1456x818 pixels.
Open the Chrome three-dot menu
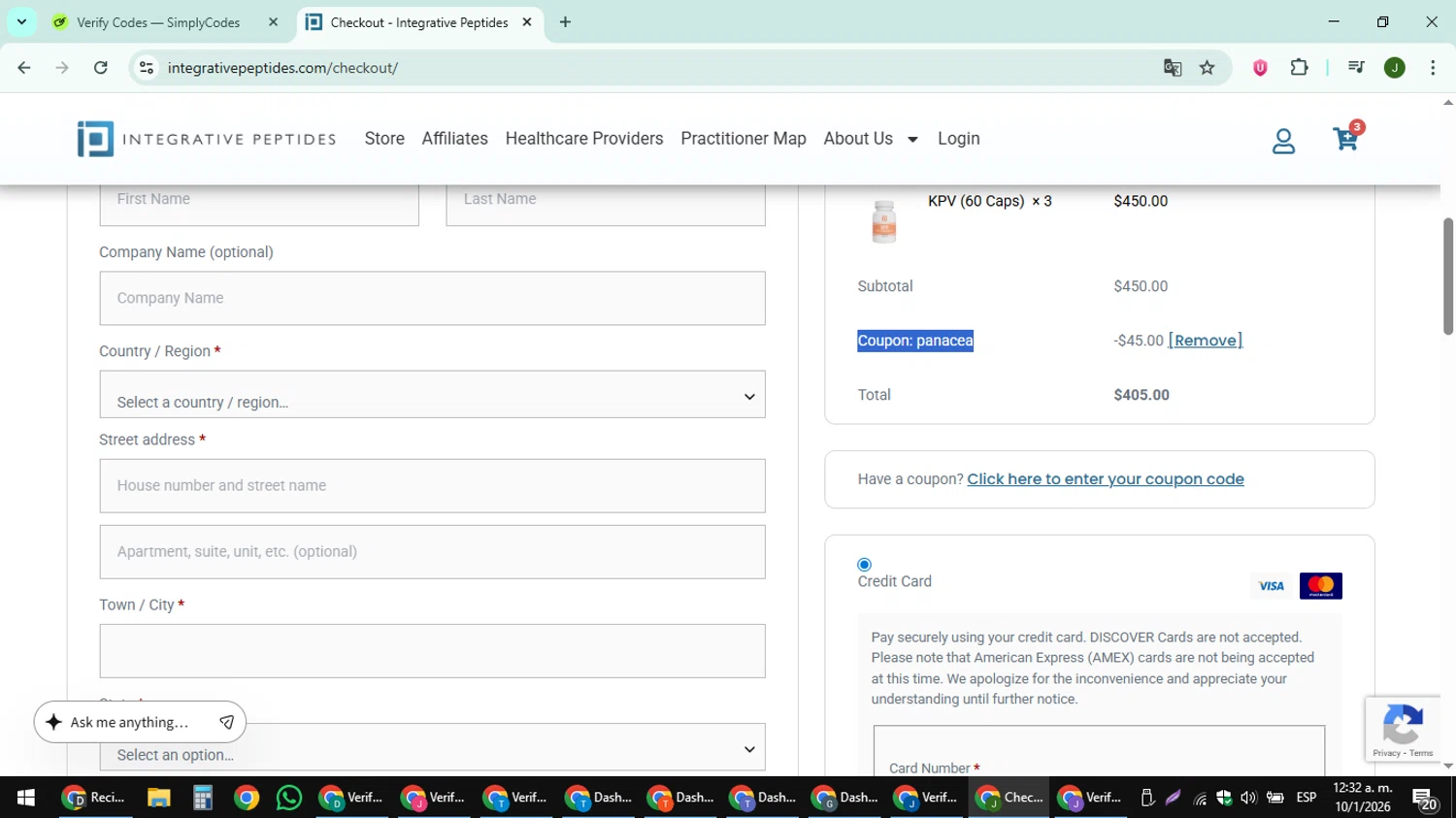(x=1433, y=68)
